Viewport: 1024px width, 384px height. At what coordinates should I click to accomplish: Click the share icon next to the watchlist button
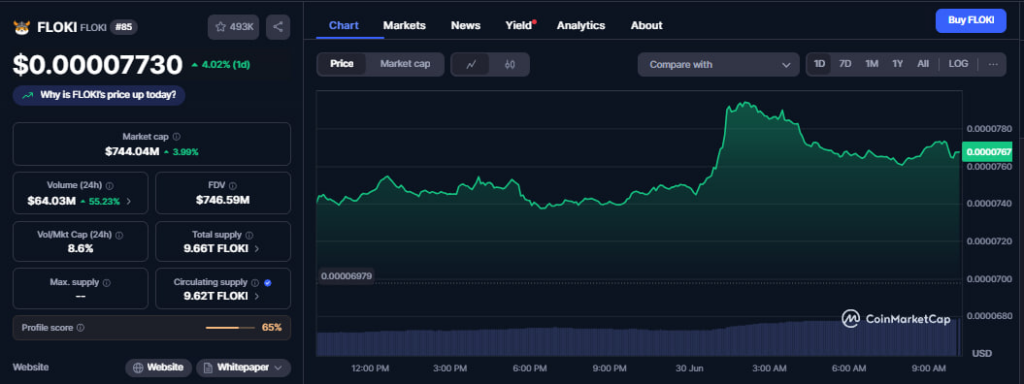[278, 27]
